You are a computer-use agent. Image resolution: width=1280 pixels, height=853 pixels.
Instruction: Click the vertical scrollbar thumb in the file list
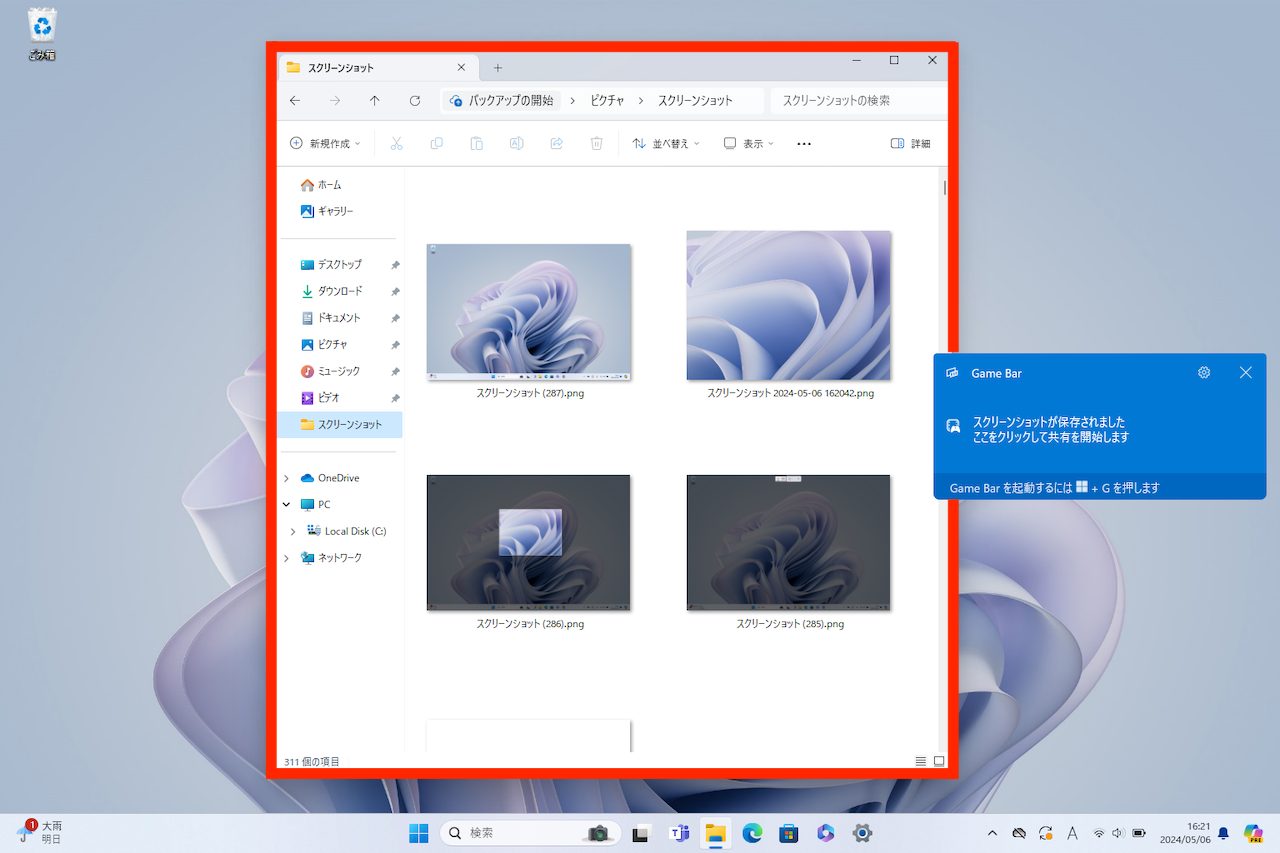click(945, 188)
